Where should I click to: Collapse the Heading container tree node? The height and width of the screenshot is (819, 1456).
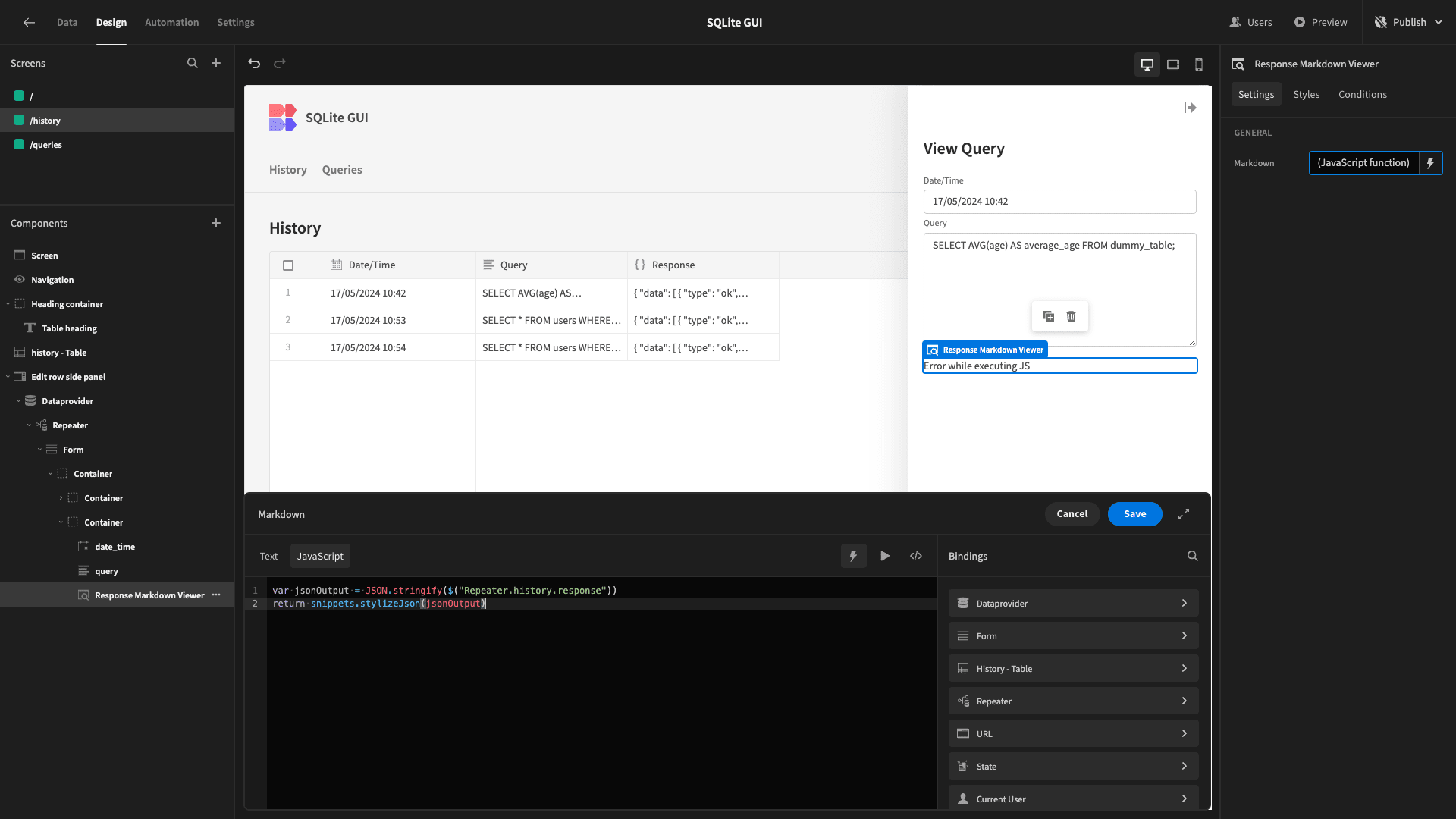point(8,304)
